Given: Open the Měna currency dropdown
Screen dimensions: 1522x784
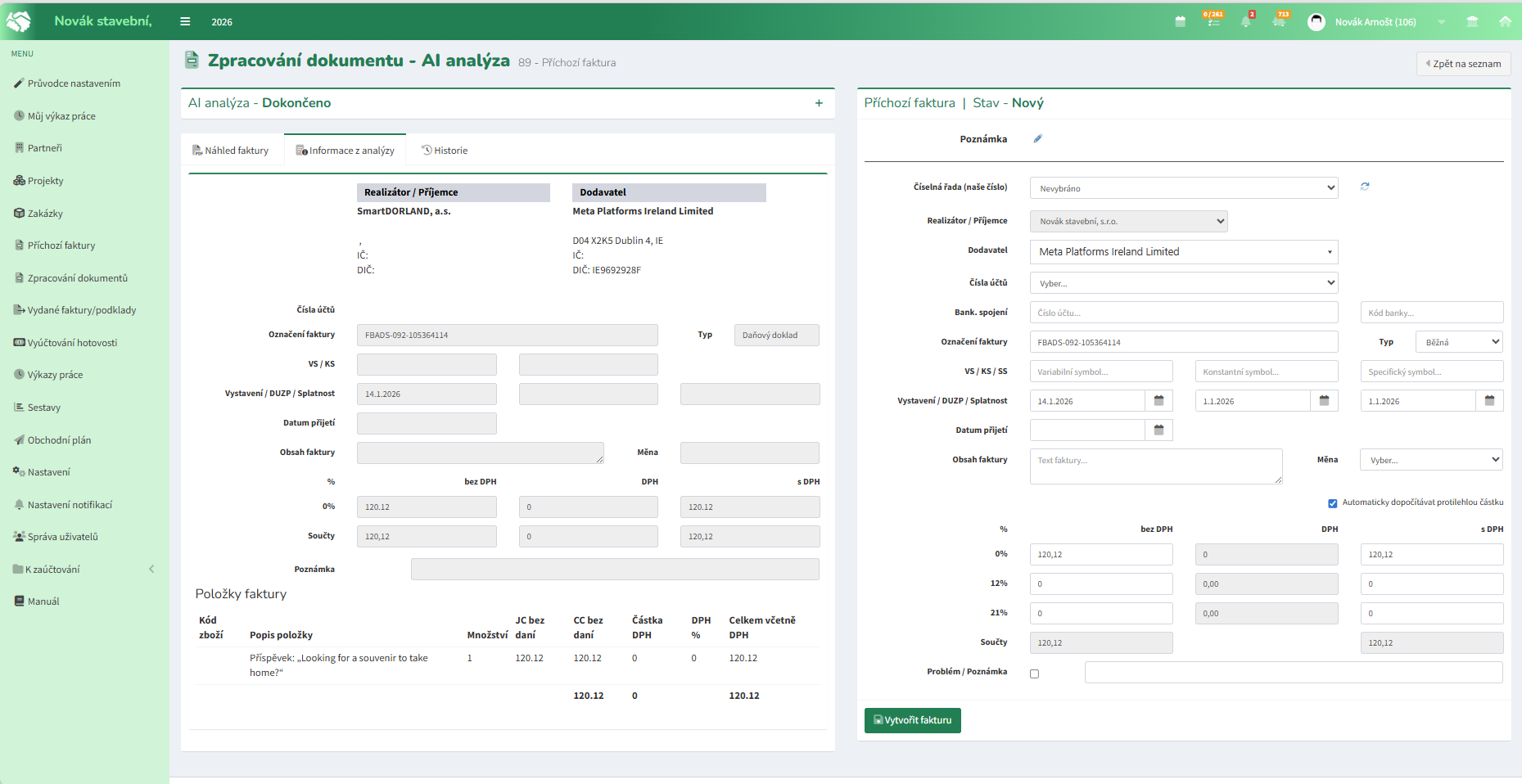Looking at the screenshot, I should (1430, 460).
